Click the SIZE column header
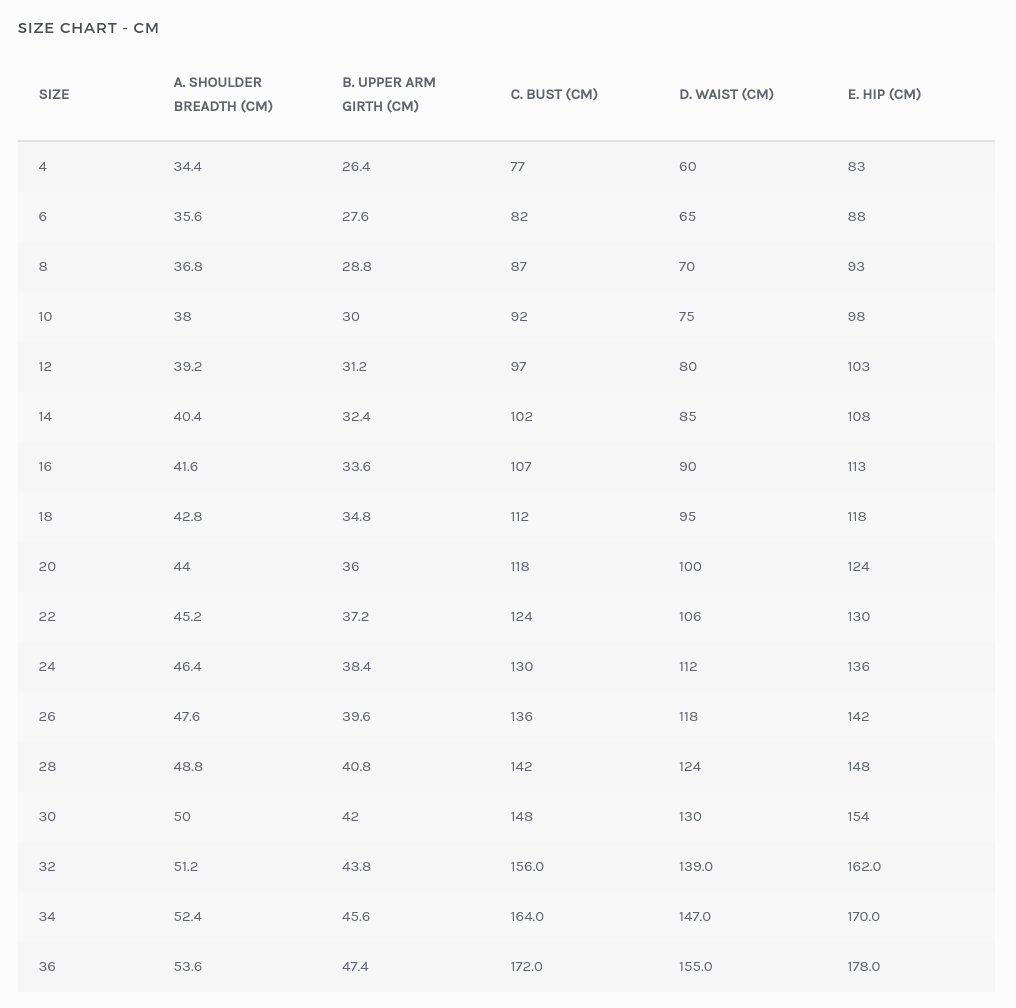1016x1008 pixels. point(54,94)
